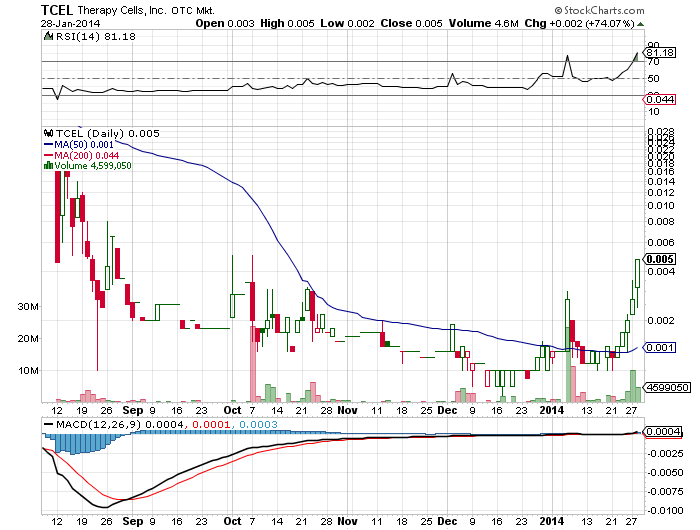Click the red 0.044 MA(200) value tag
The width and height of the screenshot is (700, 530).
click(661, 99)
